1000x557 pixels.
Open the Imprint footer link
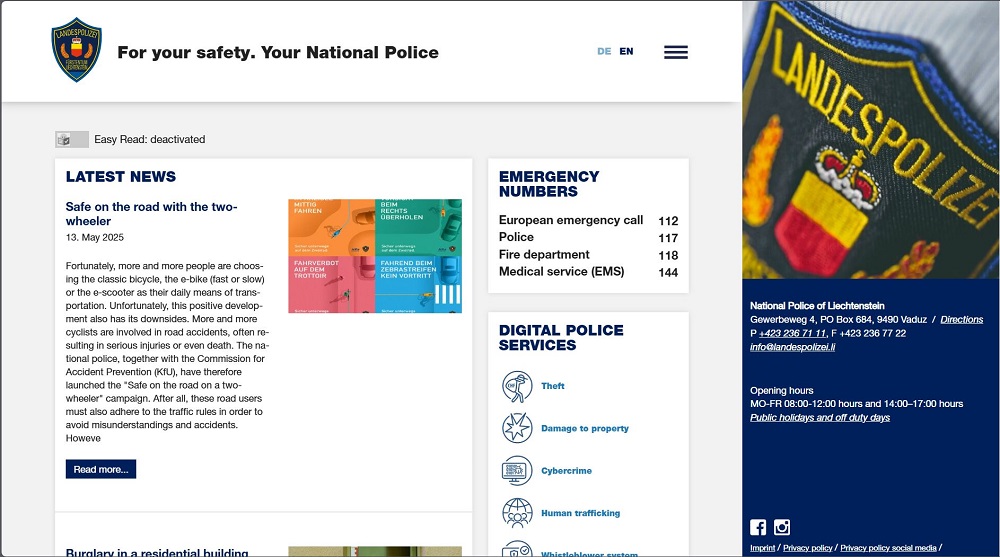point(762,548)
